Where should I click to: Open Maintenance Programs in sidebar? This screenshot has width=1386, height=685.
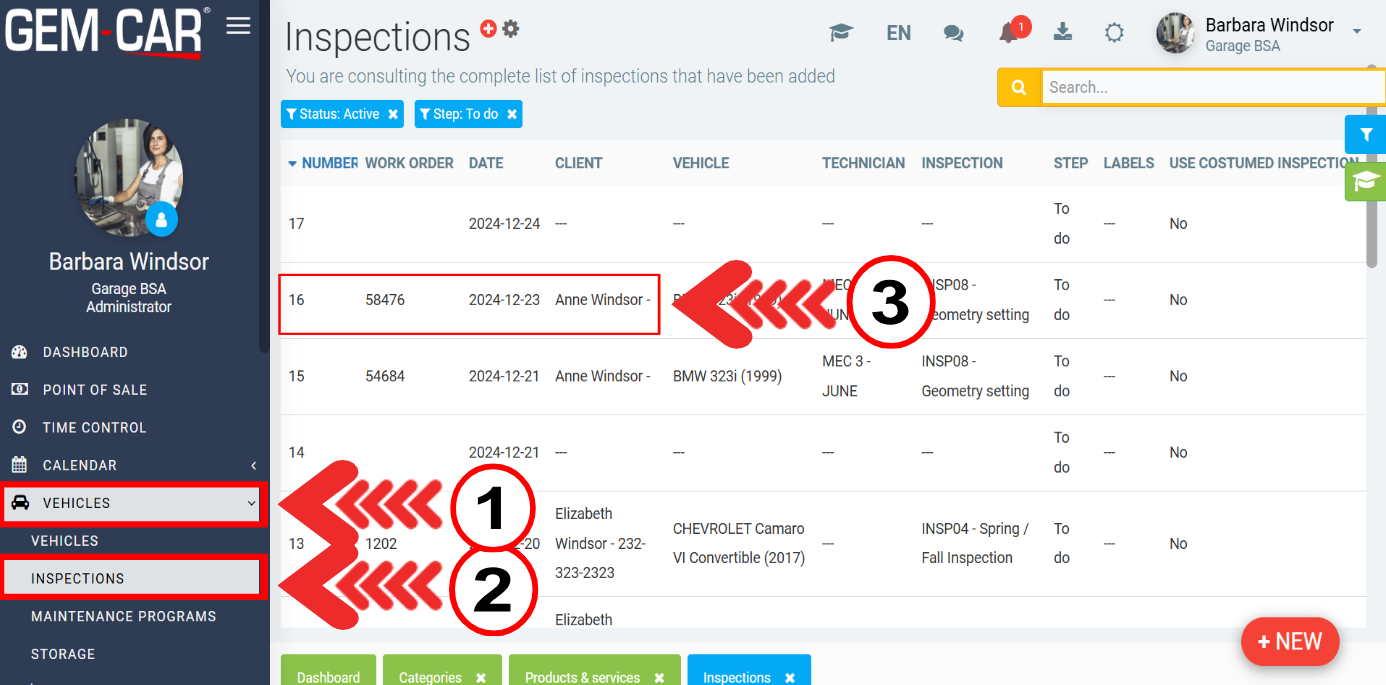tap(123, 616)
